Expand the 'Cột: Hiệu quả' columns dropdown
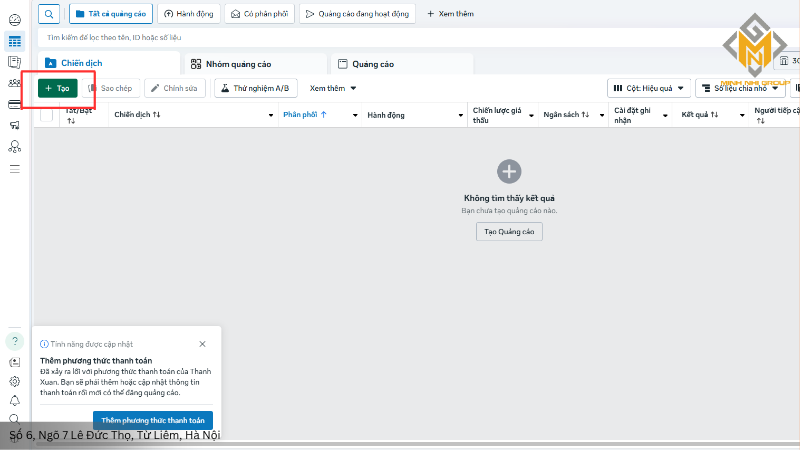The width and height of the screenshot is (800, 450). pos(648,88)
